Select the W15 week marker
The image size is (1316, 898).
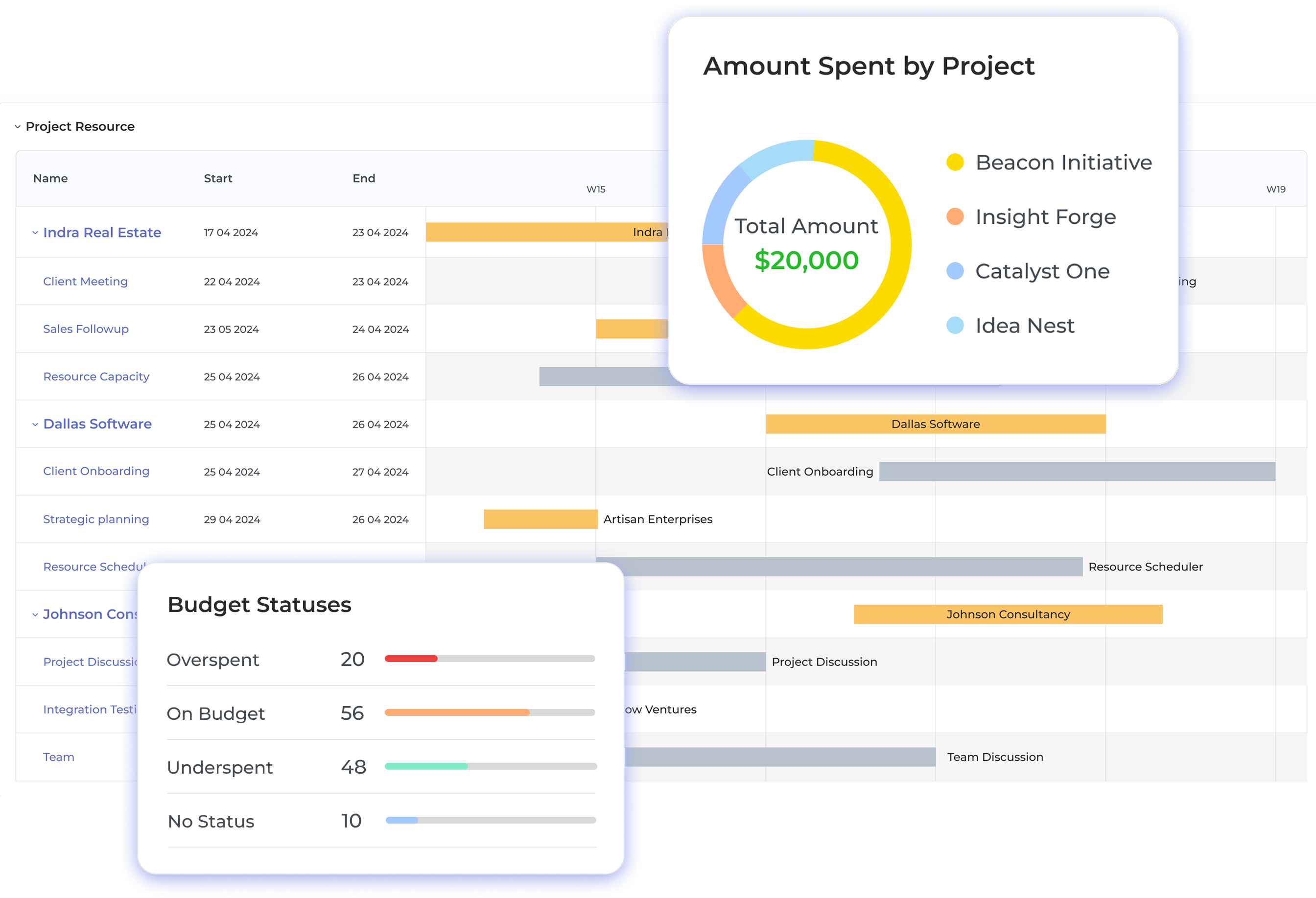(x=596, y=189)
